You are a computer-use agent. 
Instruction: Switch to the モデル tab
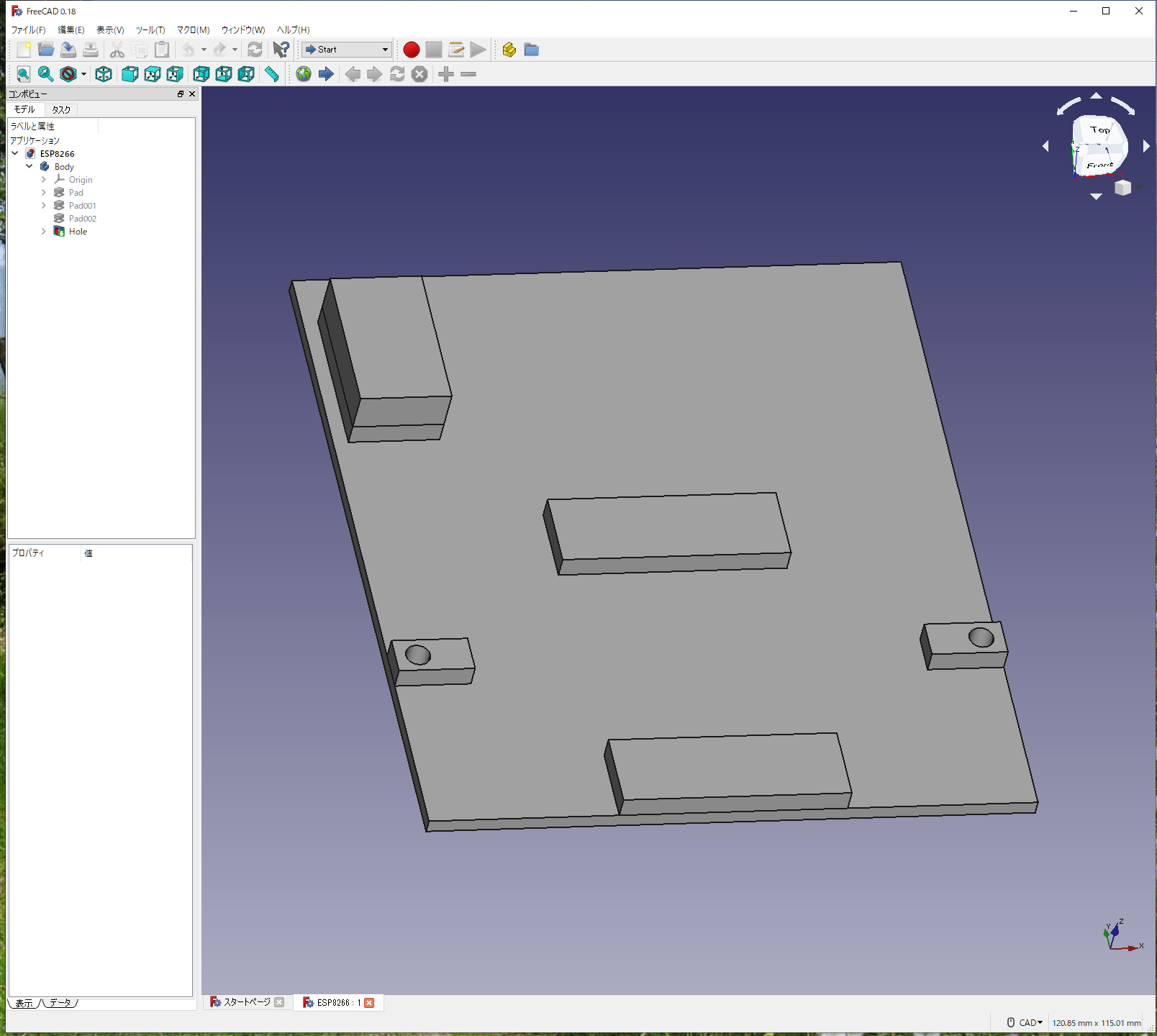pos(25,109)
